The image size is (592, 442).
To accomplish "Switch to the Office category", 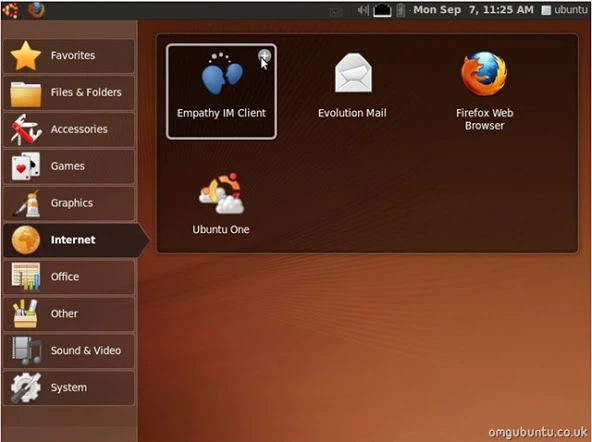I will click(69, 277).
